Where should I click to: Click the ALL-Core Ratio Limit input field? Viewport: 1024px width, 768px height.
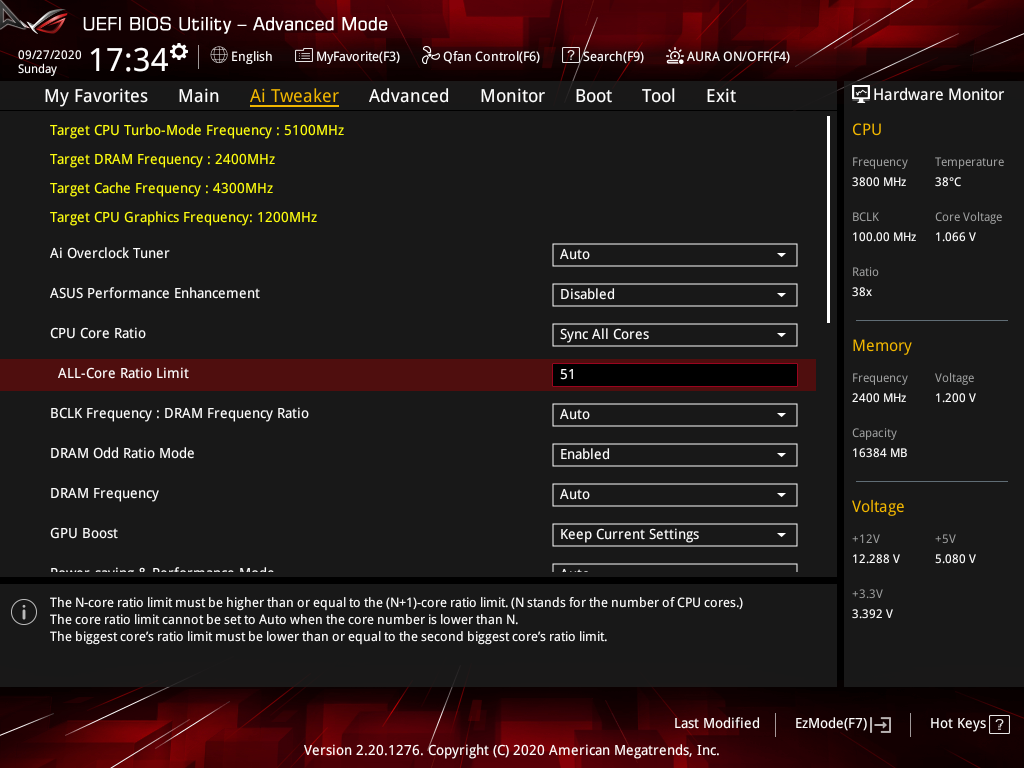pos(675,375)
